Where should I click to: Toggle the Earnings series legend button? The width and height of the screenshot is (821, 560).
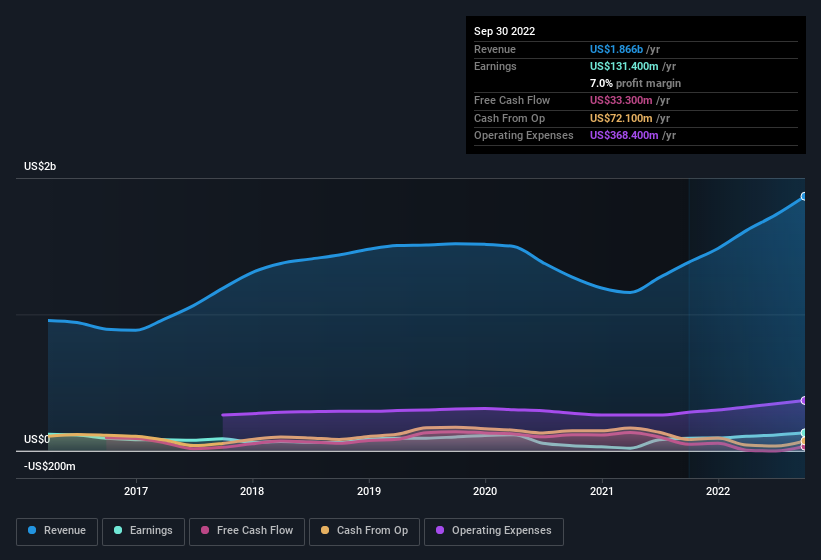coord(143,531)
